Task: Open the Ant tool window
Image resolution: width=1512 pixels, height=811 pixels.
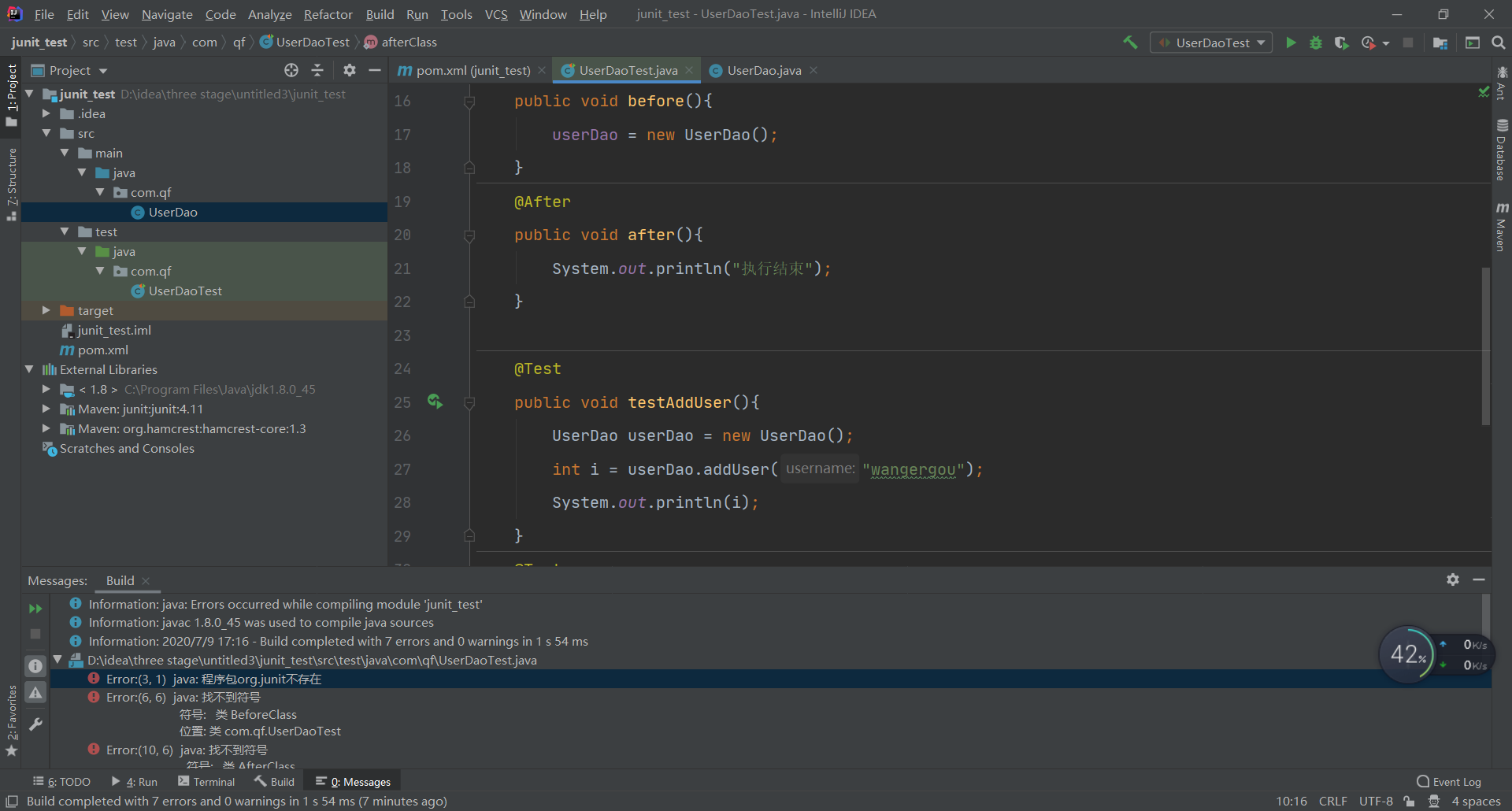Action: click(x=1502, y=83)
